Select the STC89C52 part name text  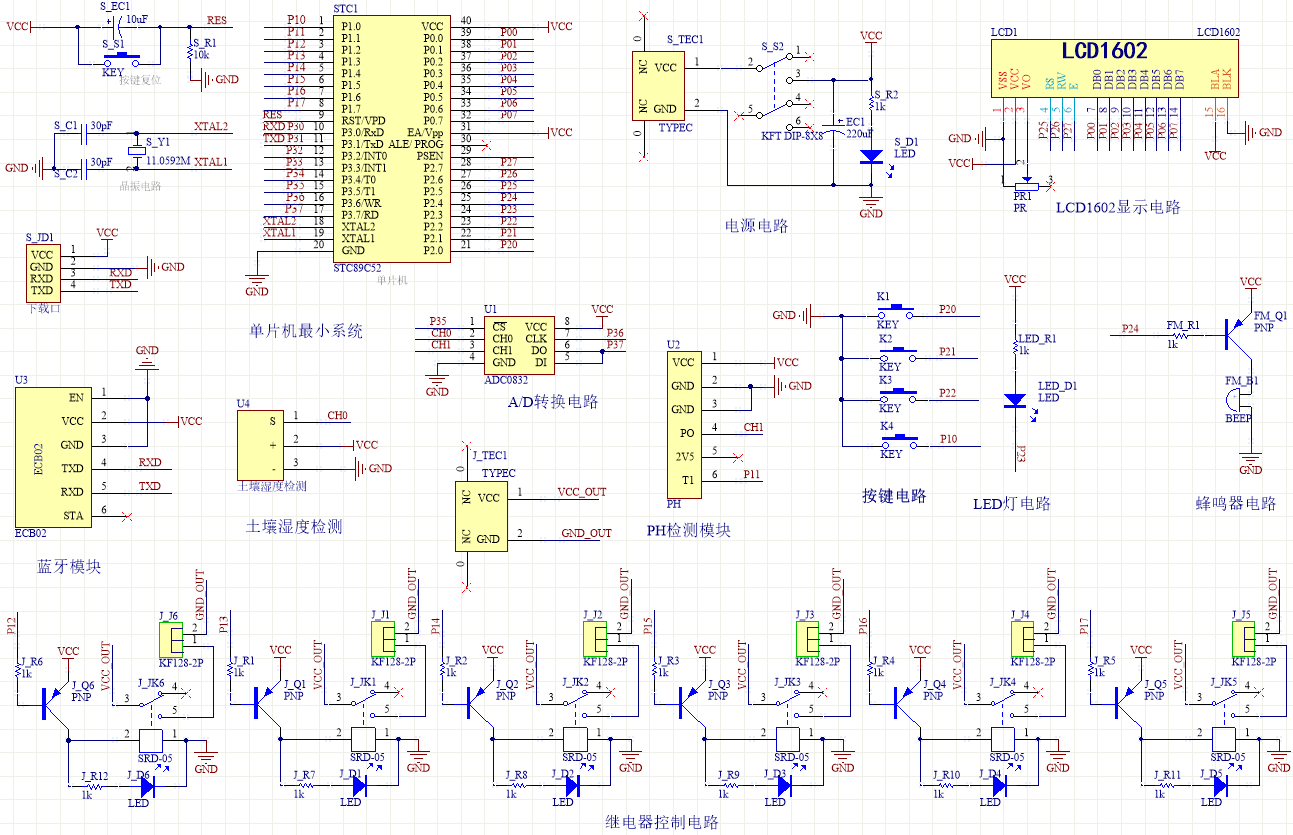pos(358,268)
